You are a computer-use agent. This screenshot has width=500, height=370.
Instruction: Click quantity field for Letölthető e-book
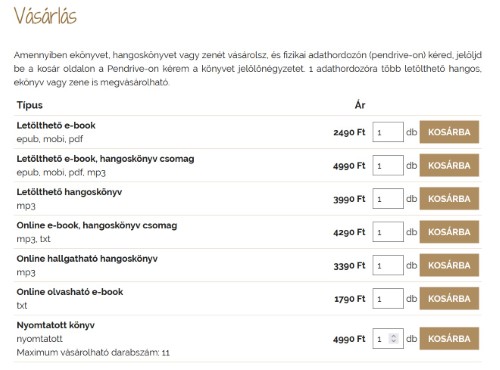pyautogui.click(x=388, y=132)
